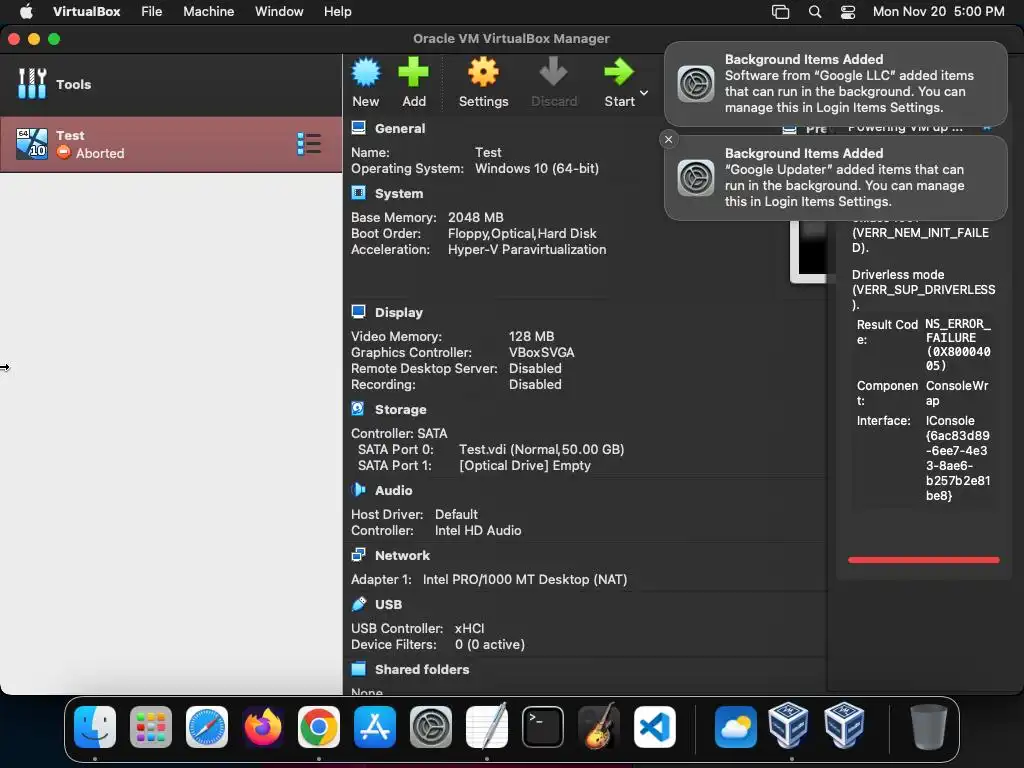1024x768 pixels.
Task: Open Control Center in menu bar
Action: 848,12
